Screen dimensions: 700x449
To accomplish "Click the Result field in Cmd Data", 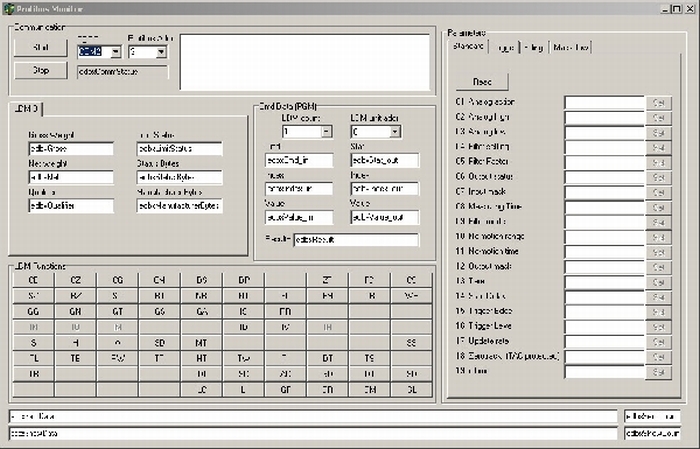I will (356, 240).
